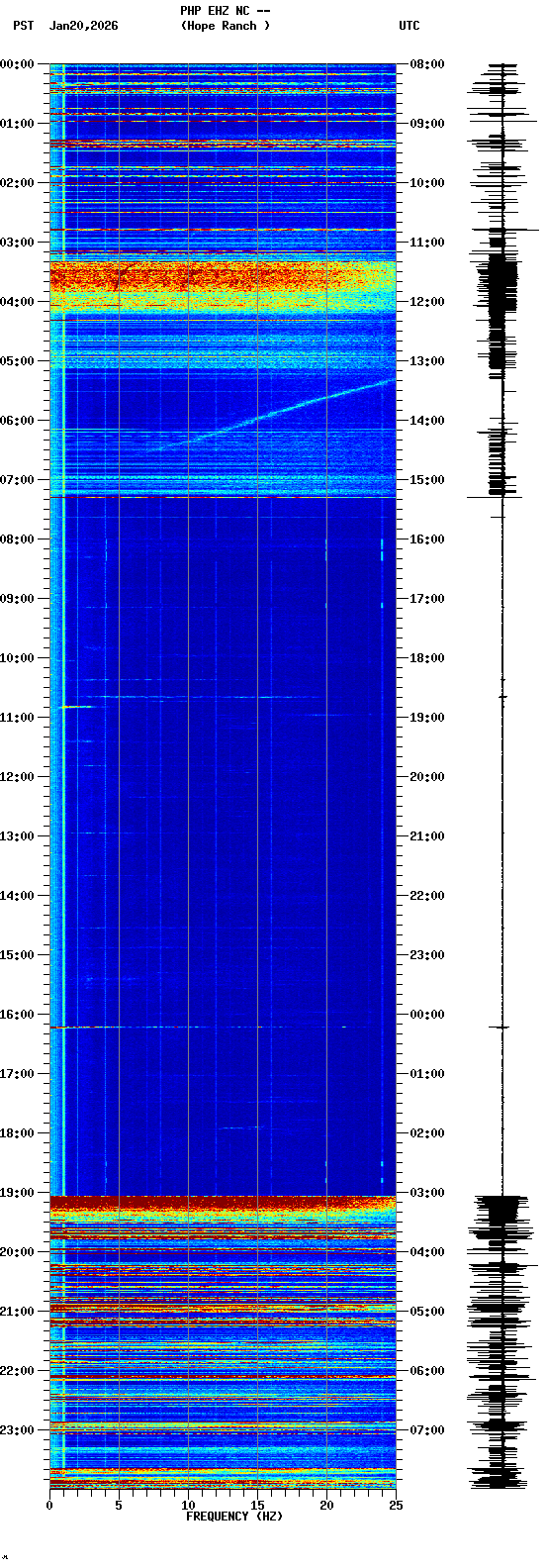The image size is (546, 1568).
Task: Click the 14:00 UTC label on right axis
Action: pos(427,421)
